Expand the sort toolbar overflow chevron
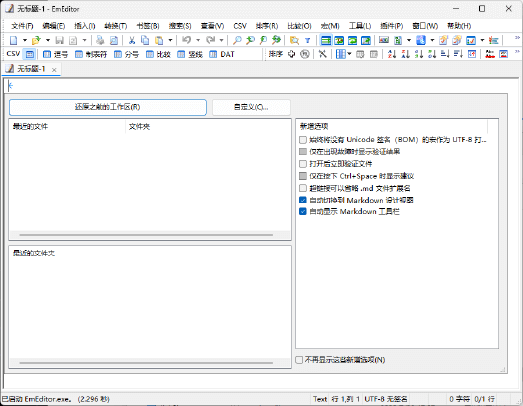 click(517, 51)
